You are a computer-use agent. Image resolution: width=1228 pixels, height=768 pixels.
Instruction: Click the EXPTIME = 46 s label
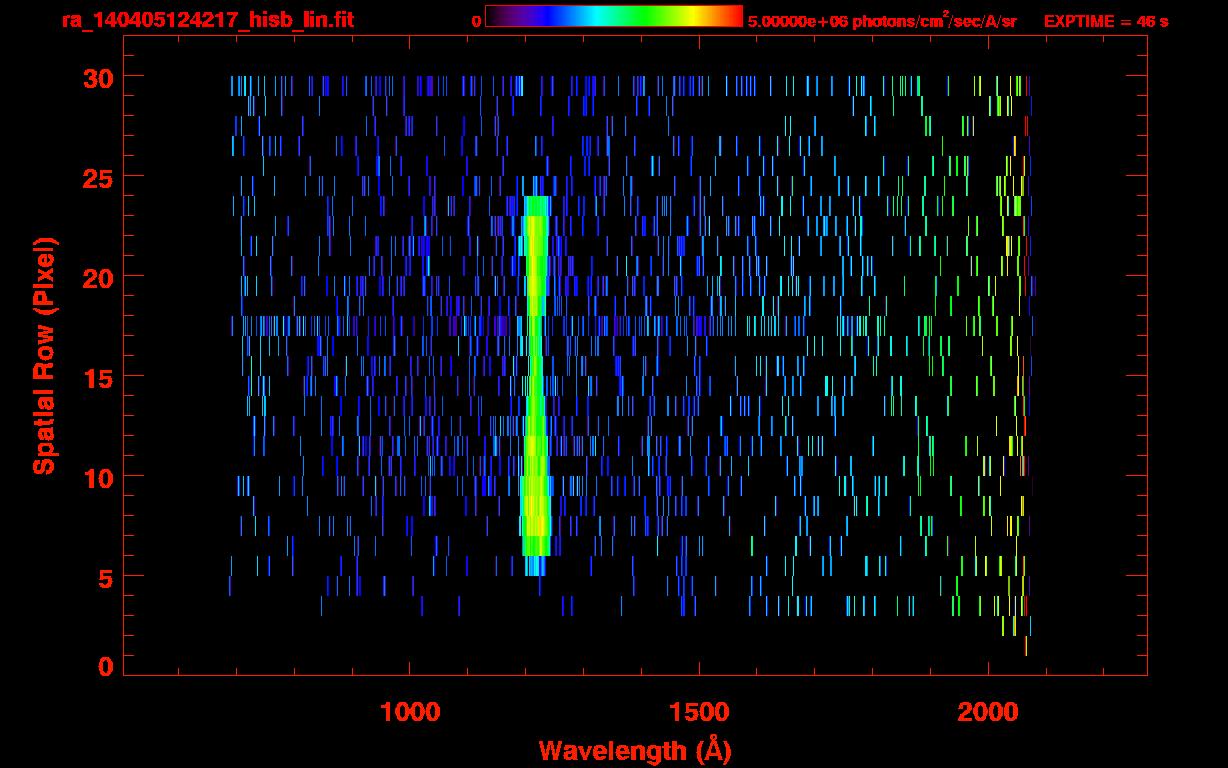click(1106, 21)
